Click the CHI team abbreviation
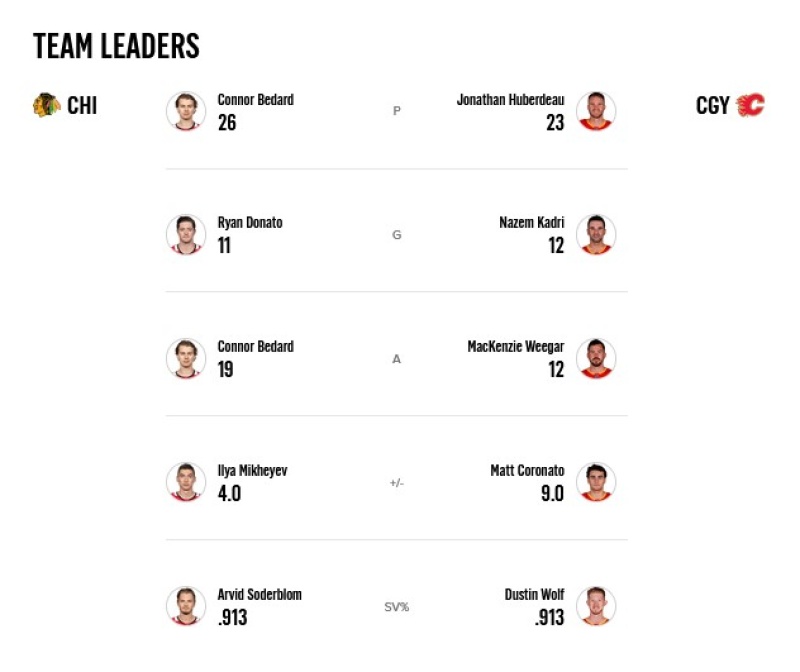800x672 pixels. coord(82,106)
